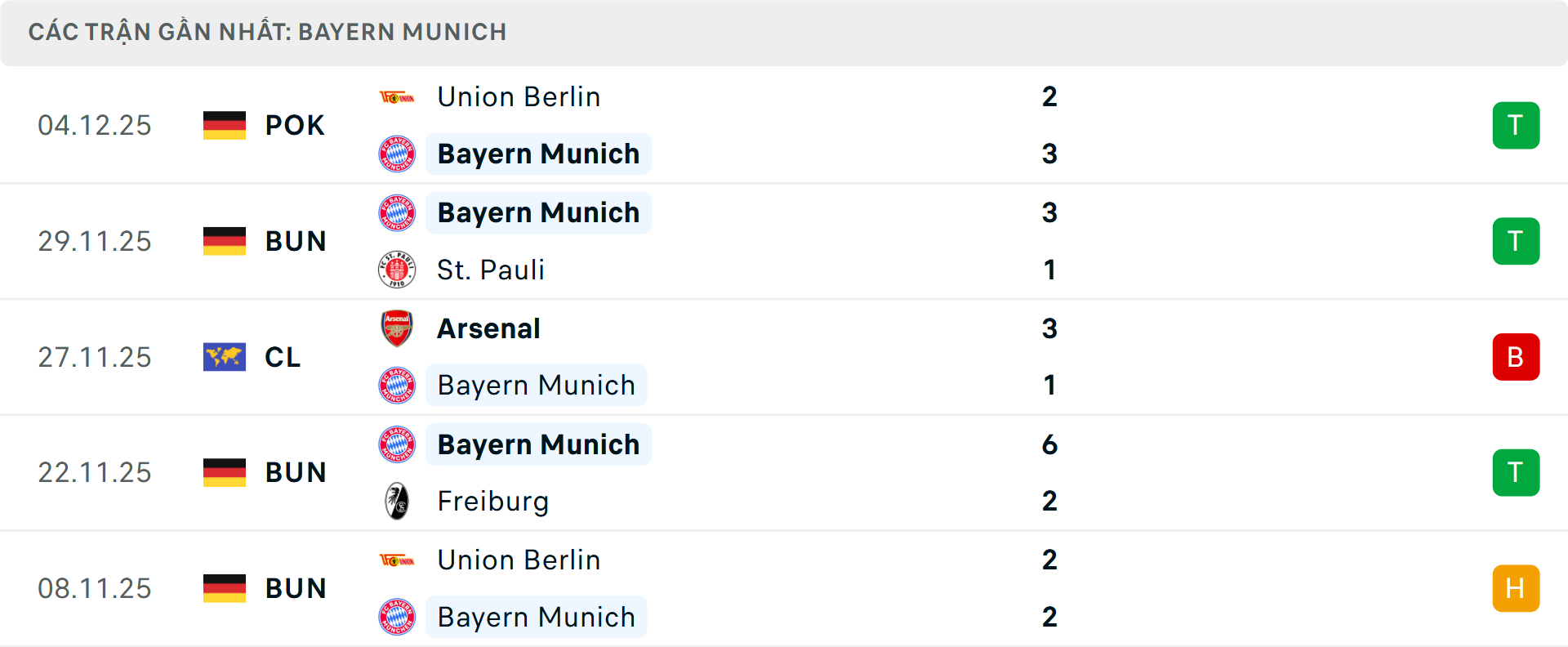Select the Champions League globe icon
This screenshot has height=647, width=1568.
coord(224,357)
